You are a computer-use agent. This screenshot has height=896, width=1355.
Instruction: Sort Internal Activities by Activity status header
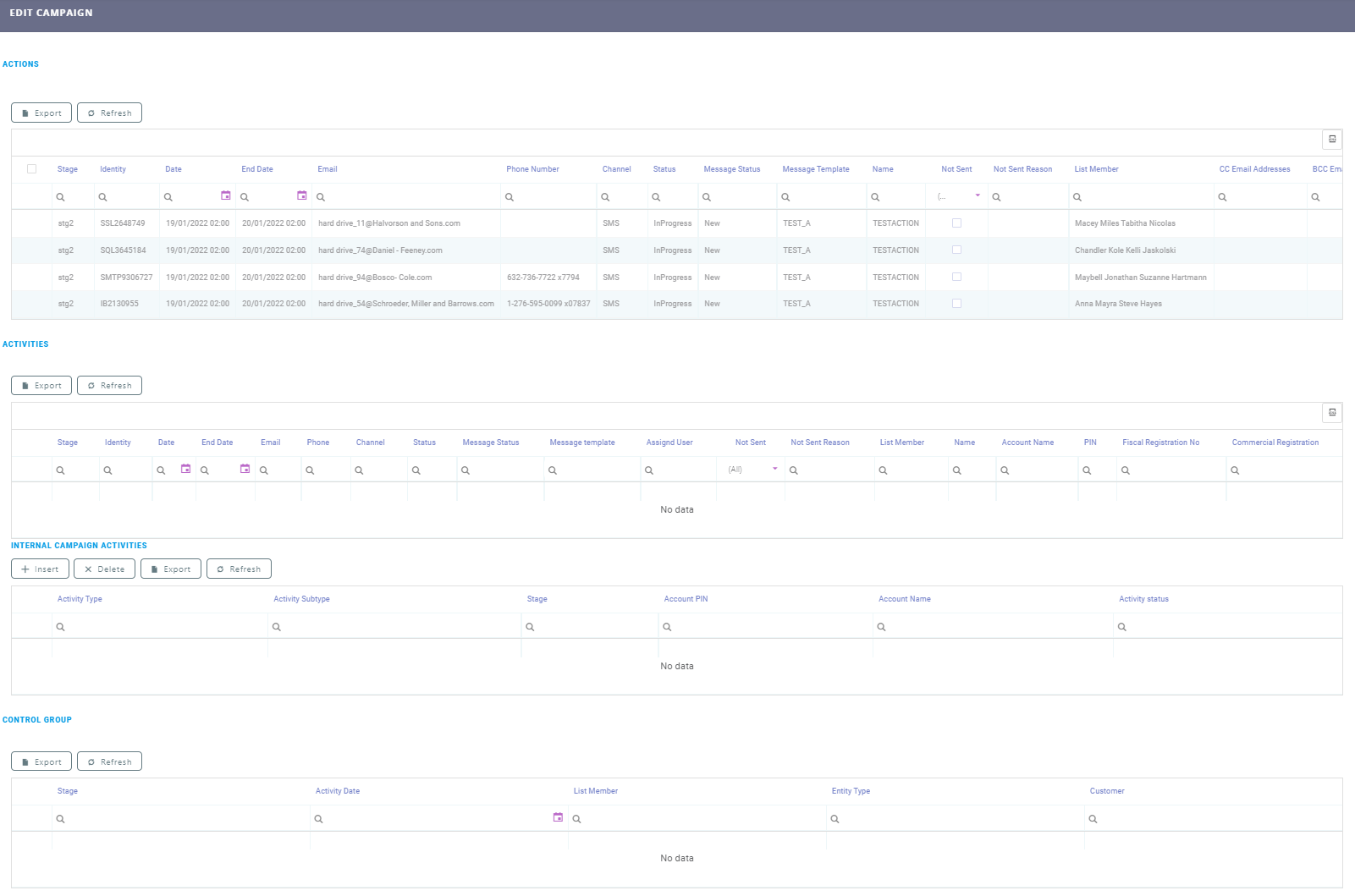coord(1143,599)
